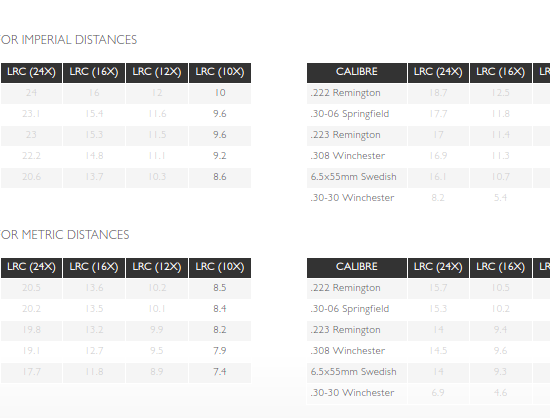Image resolution: width=550 pixels, height=418 pixels.
Task: Select .223 Remington in the upper table
Action: click(x=346, y=135)
